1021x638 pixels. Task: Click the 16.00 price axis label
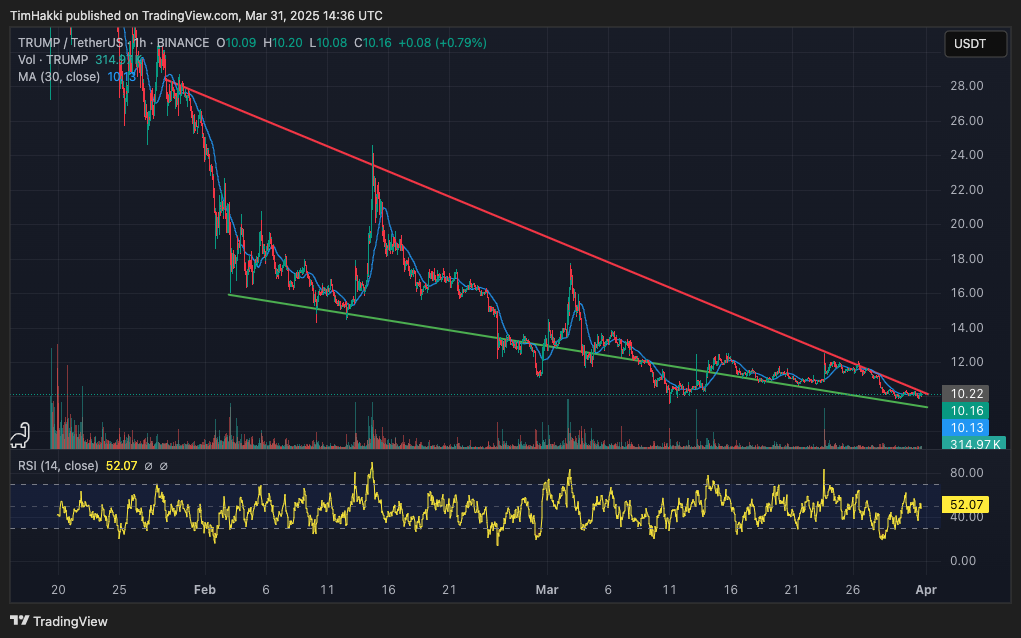(967, 293)
